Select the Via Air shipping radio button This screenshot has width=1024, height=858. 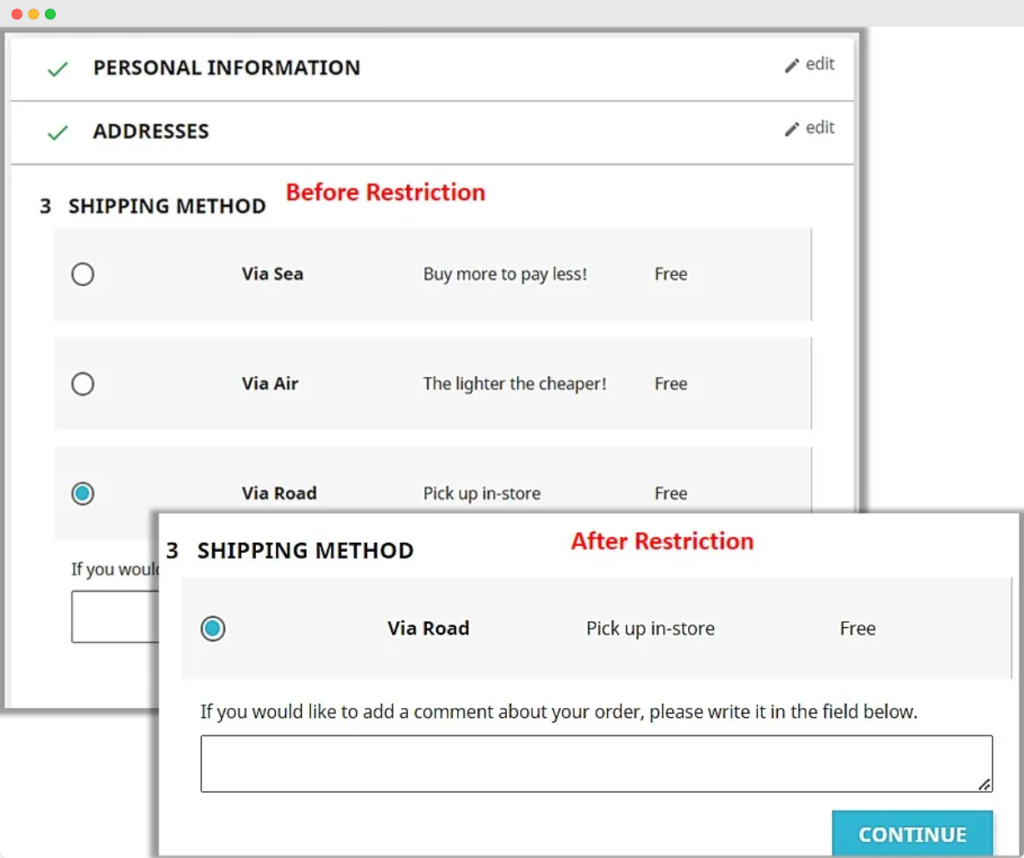[x=83, y=384]
